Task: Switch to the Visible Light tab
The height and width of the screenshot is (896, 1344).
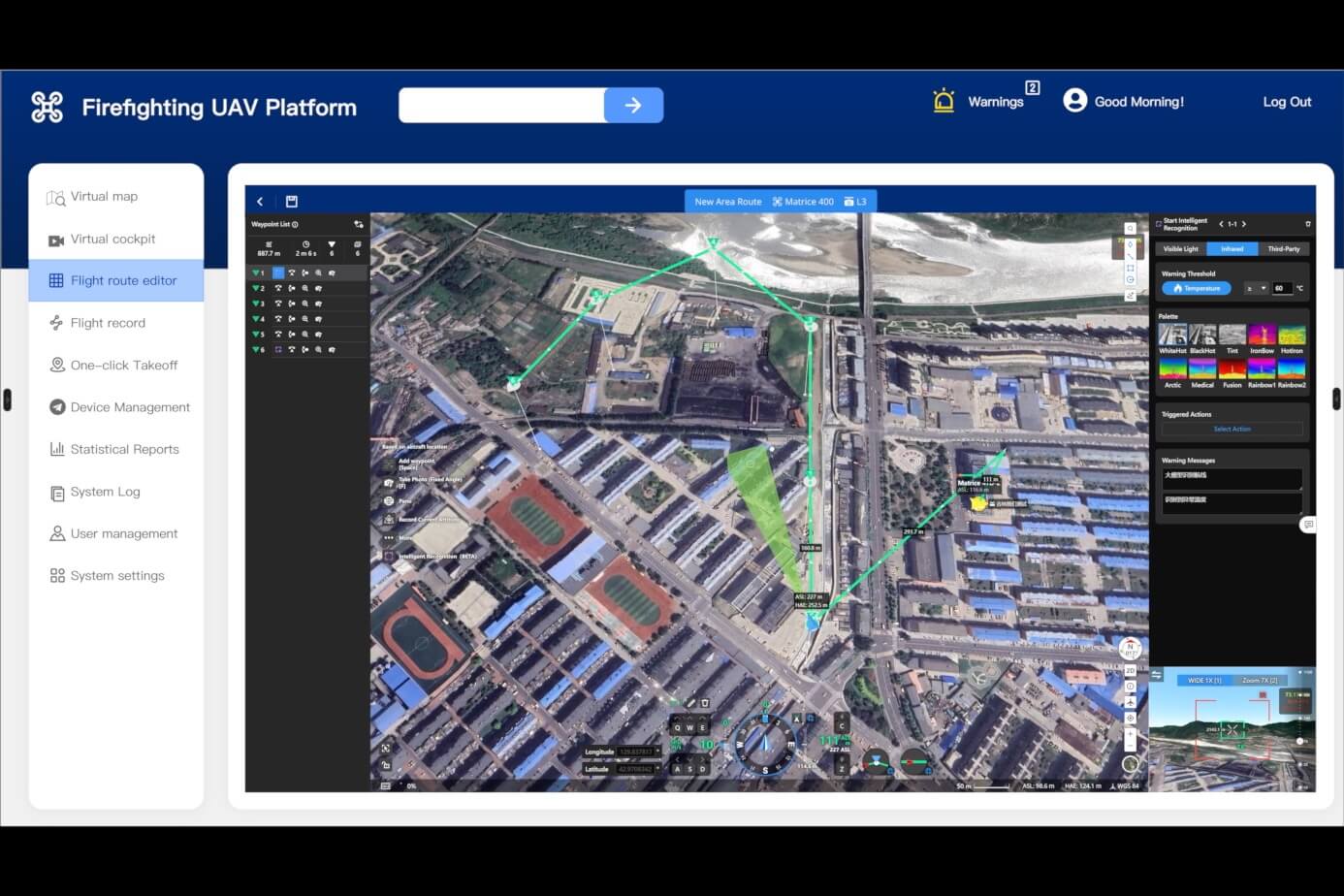Action: 1180,249
